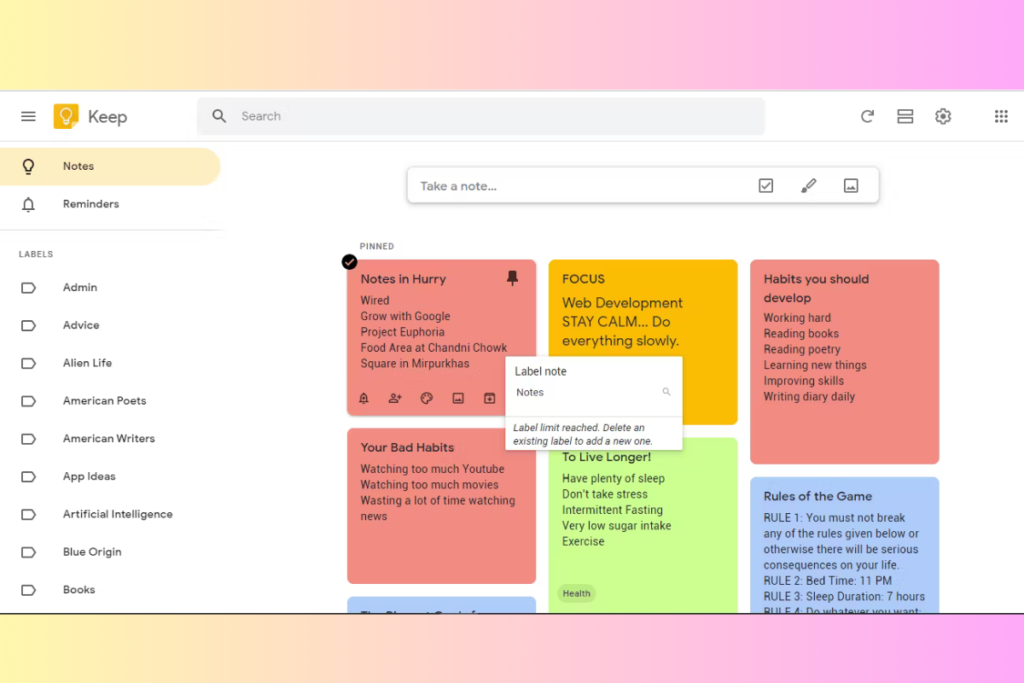Unpin the Notes in Hurry note
Screen dimensions: 1024x683
pyautogui.click(x=513, y=278)
